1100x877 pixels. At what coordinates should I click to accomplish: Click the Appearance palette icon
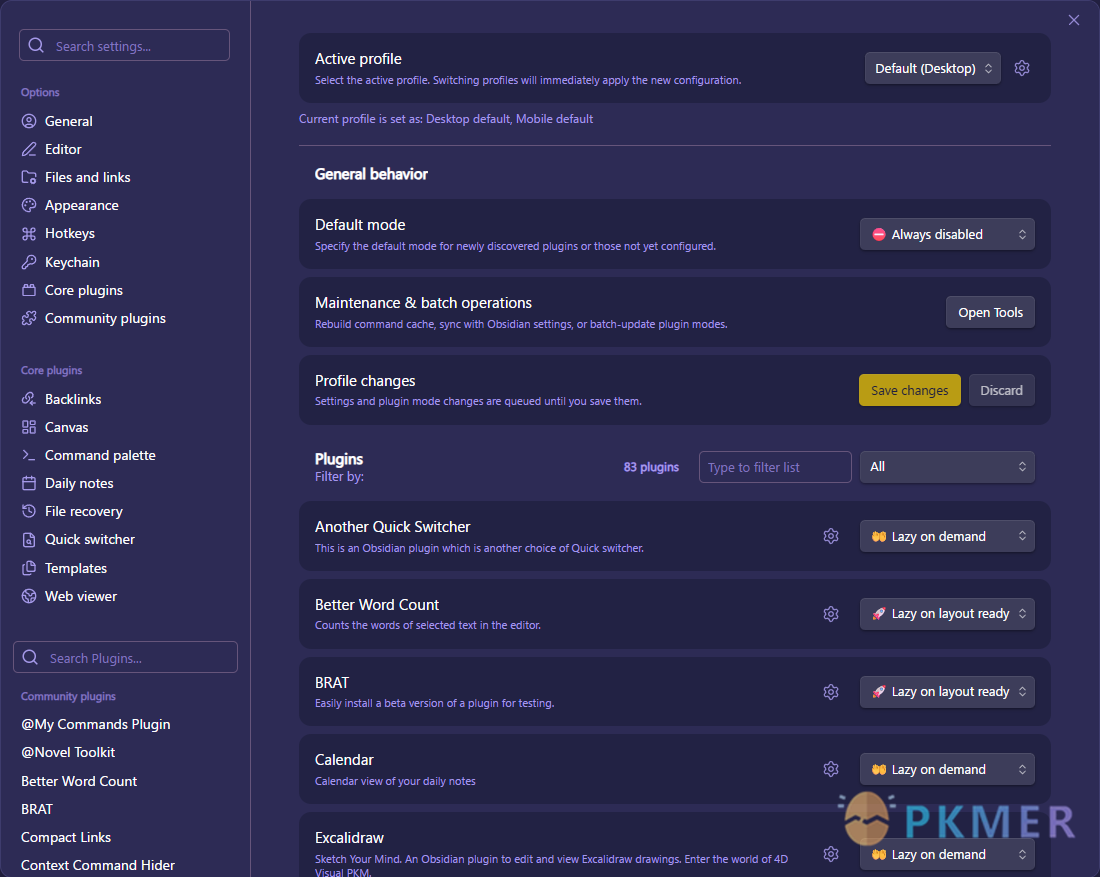(x=29, y=206)
